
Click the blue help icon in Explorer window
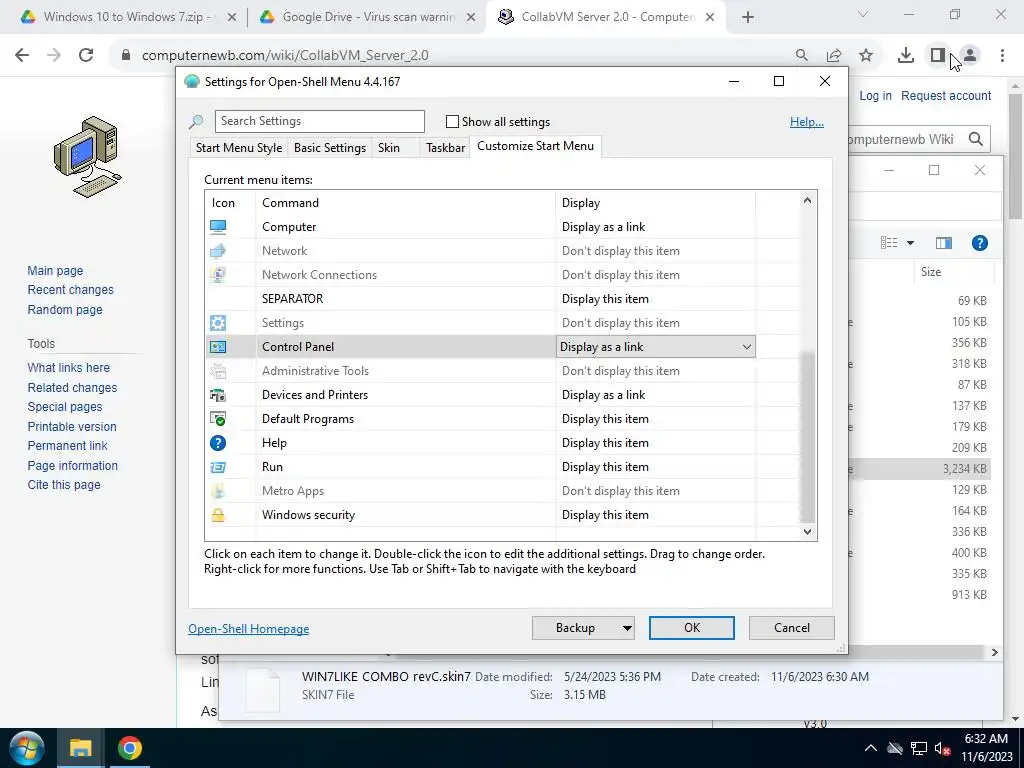click(979, 243)
